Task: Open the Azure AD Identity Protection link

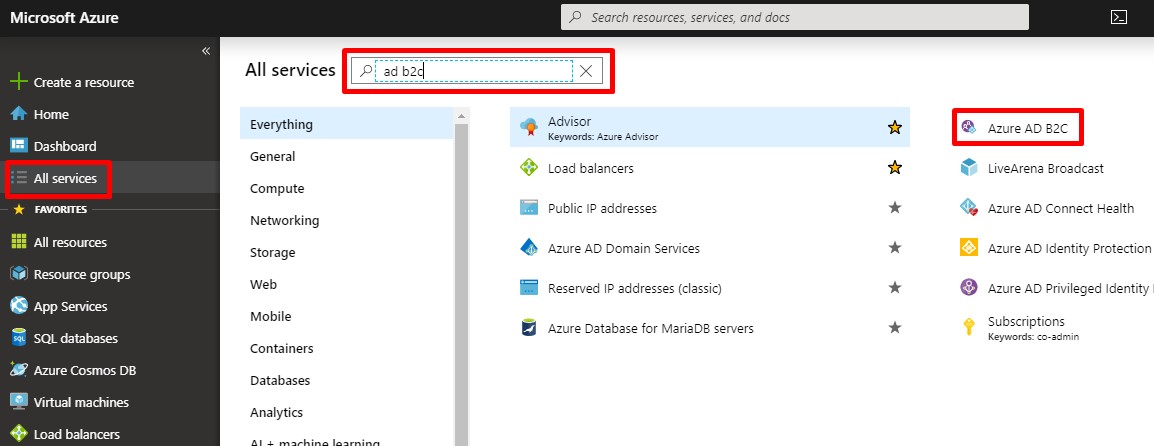Action: click(1069, 248)
